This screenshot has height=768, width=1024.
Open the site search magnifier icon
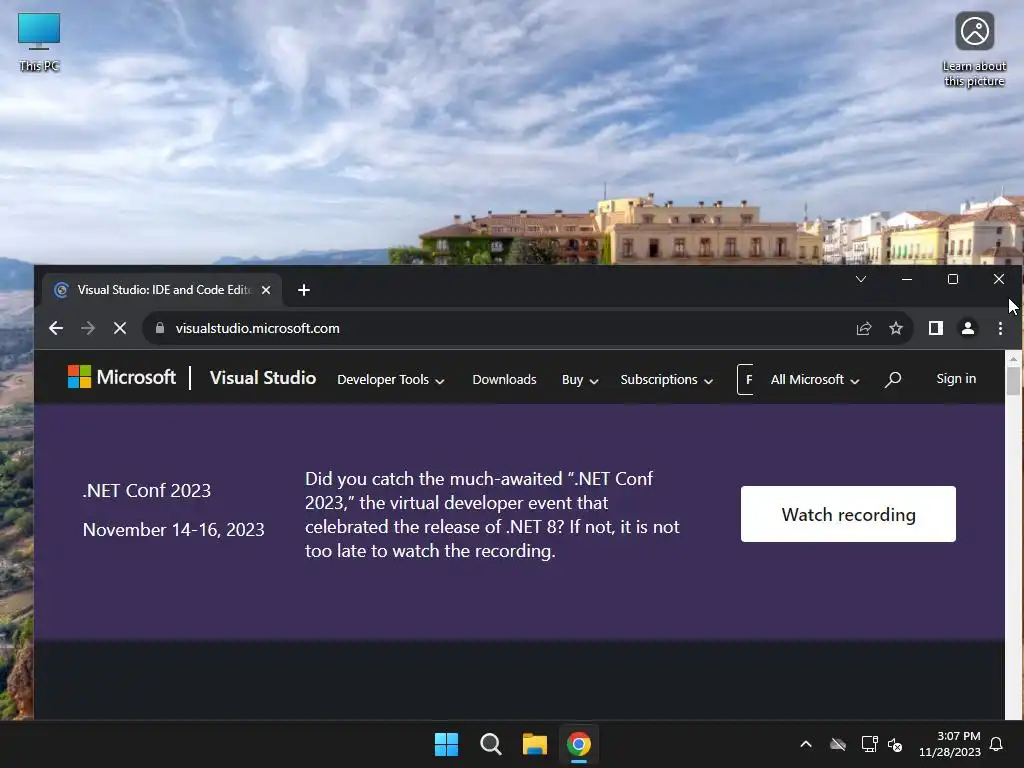click(x=893, y=379)
